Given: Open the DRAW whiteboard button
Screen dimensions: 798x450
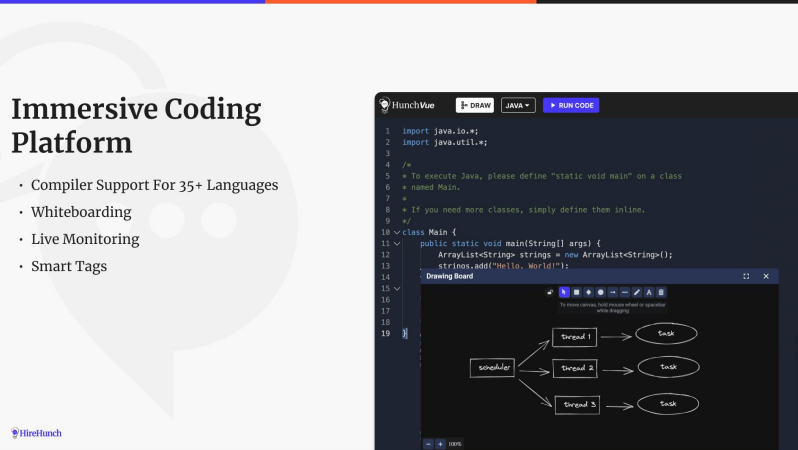Looking at the screenshot, I should pos(475,105).
